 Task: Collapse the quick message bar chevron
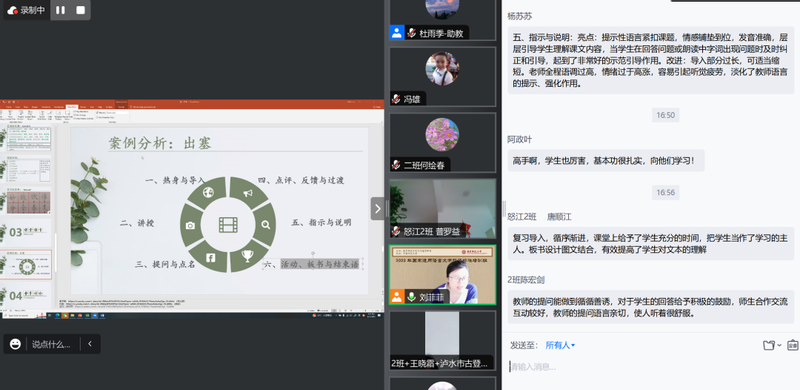click(90, 344)
